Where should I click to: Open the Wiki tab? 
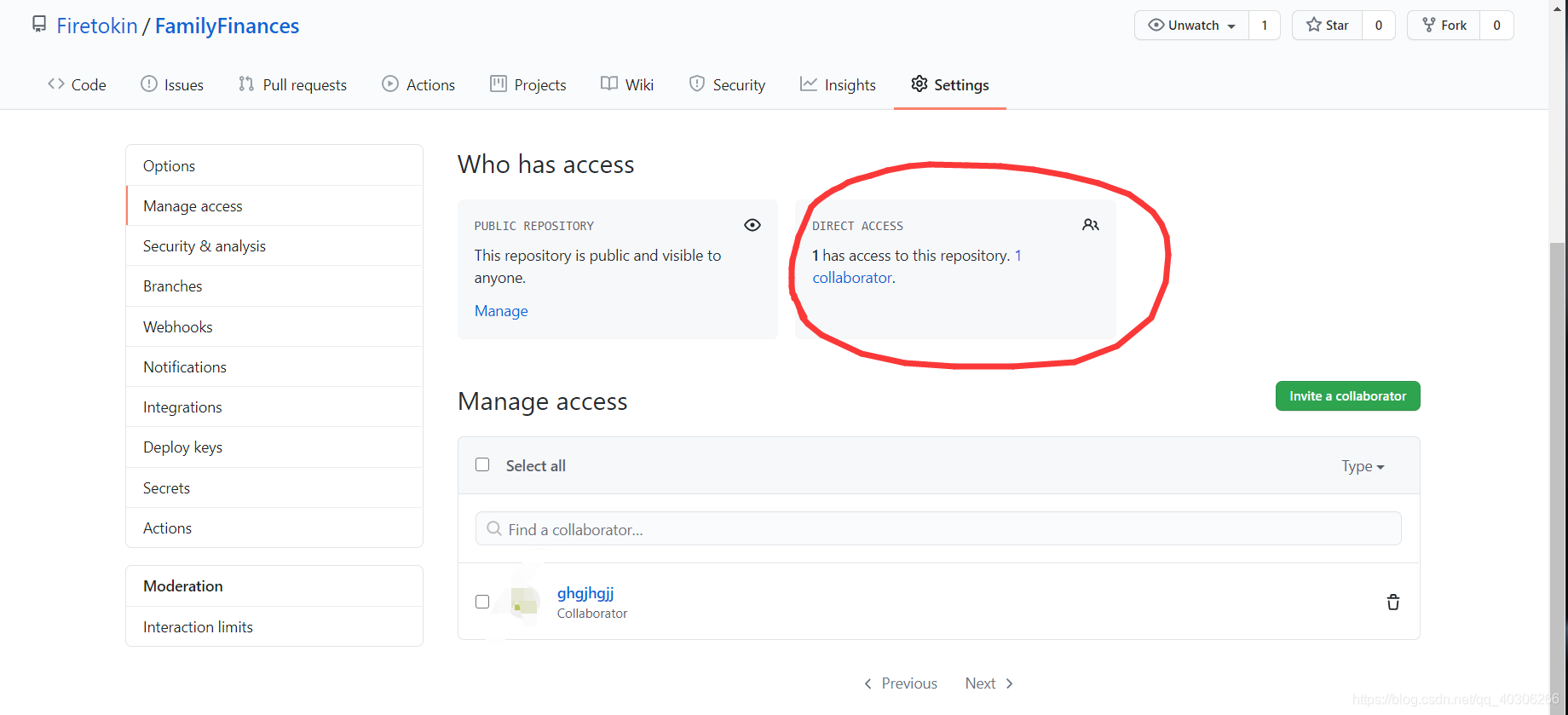(627, 84)
